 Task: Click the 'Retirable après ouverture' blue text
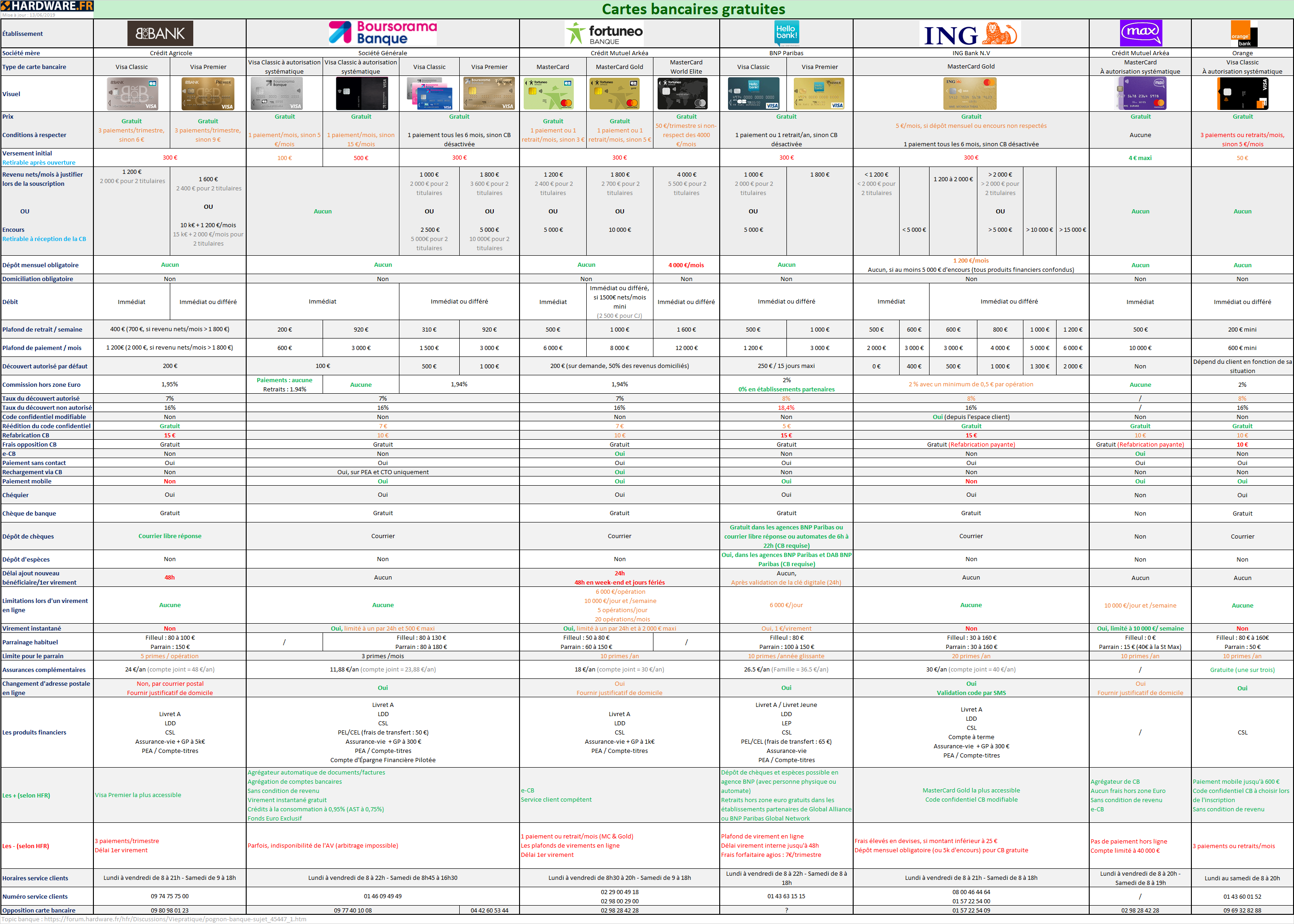tap(39, 163)
